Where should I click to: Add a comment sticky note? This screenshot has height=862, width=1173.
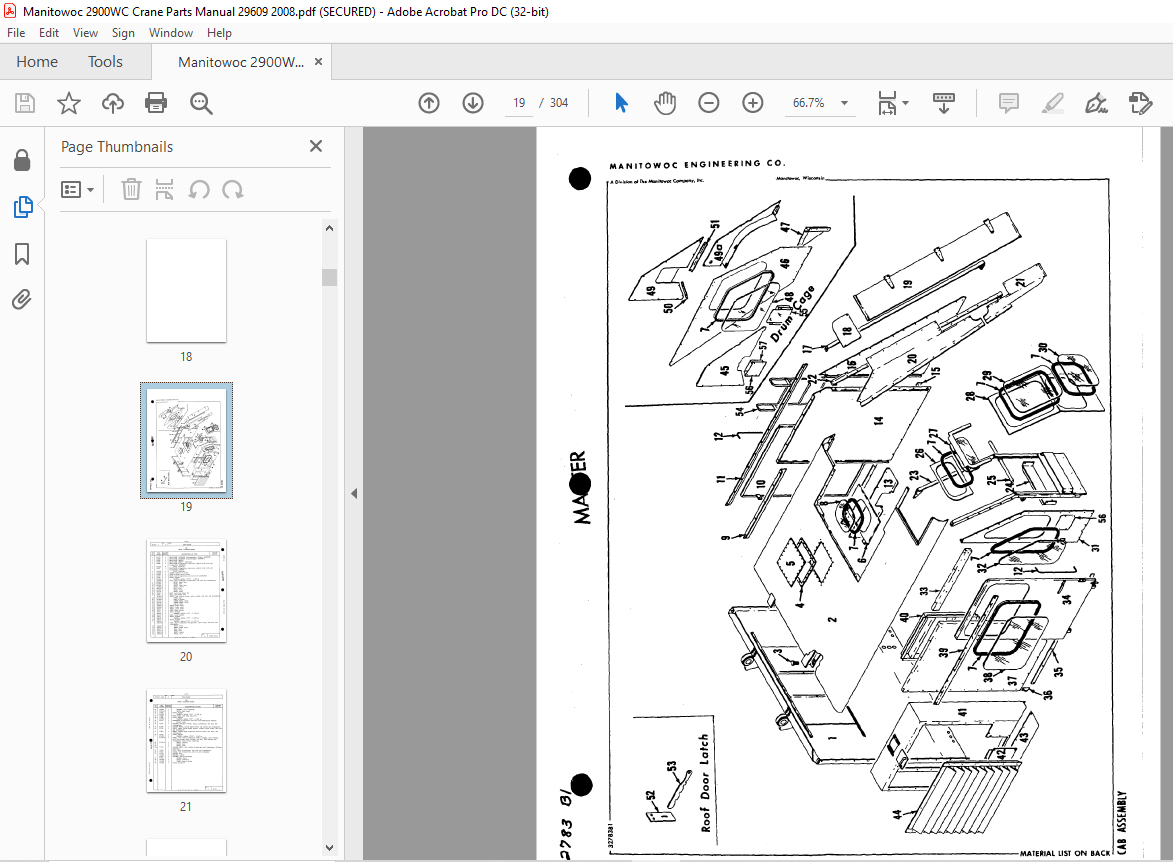1008,103
